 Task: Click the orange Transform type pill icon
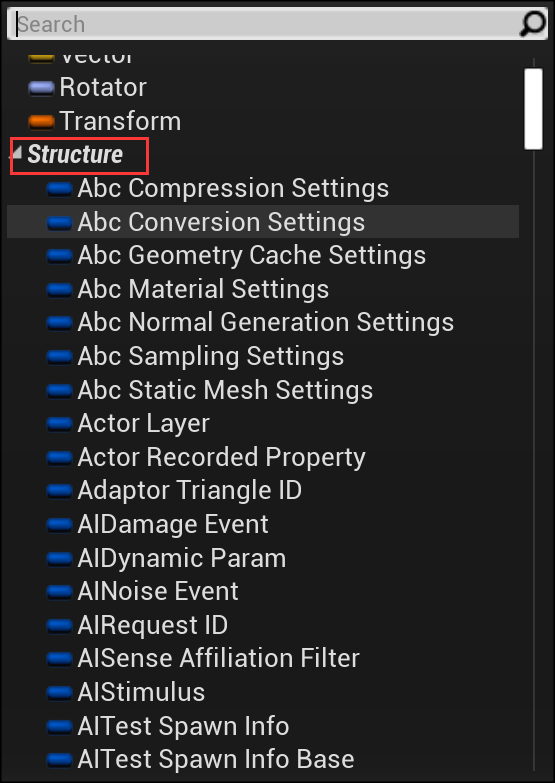click(41, 122)
